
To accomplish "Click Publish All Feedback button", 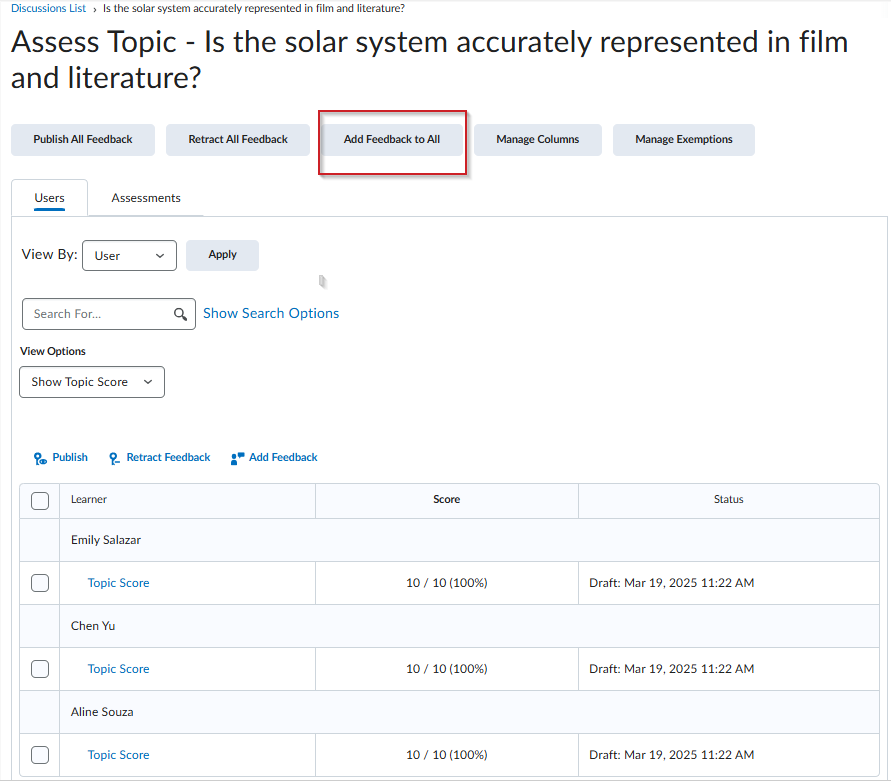I will [83, 140].
